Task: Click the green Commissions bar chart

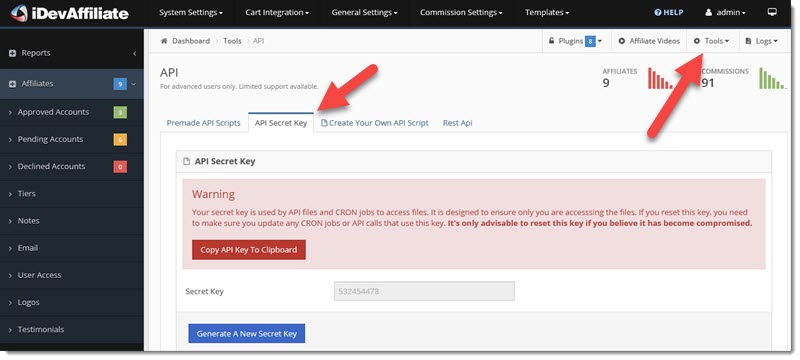Action: pos(772,79)
